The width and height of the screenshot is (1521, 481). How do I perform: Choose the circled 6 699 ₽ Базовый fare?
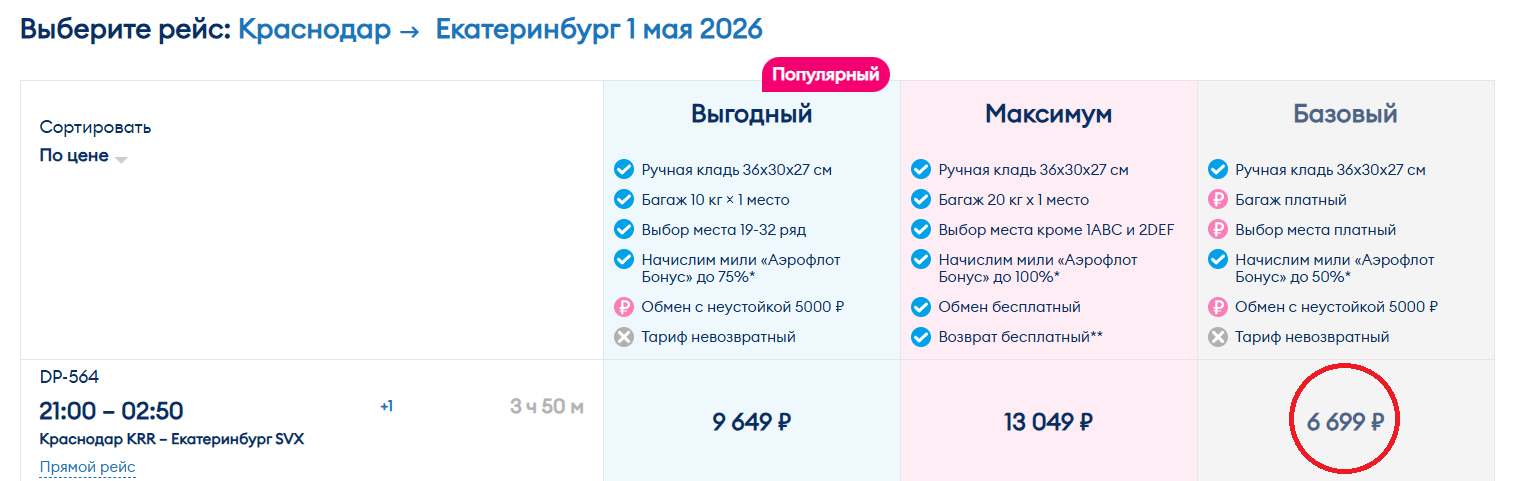tap(1345, 422)
